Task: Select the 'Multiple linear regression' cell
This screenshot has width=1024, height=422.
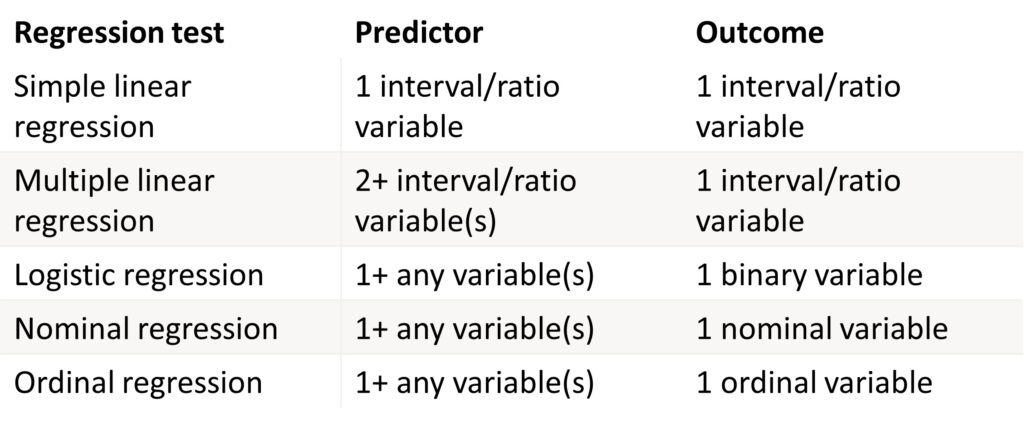Action: pos(114,201)
